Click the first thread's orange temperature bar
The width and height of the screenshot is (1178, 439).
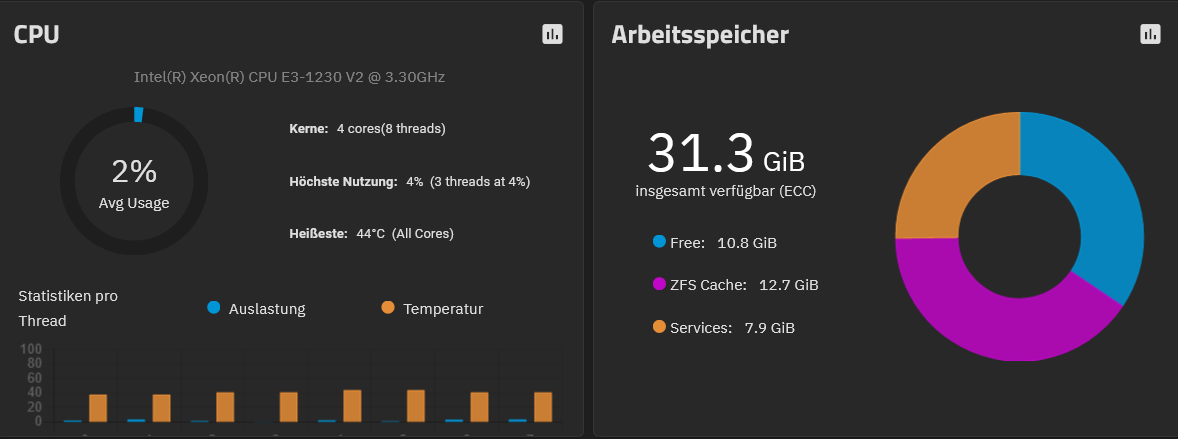[x=98, y=407]
